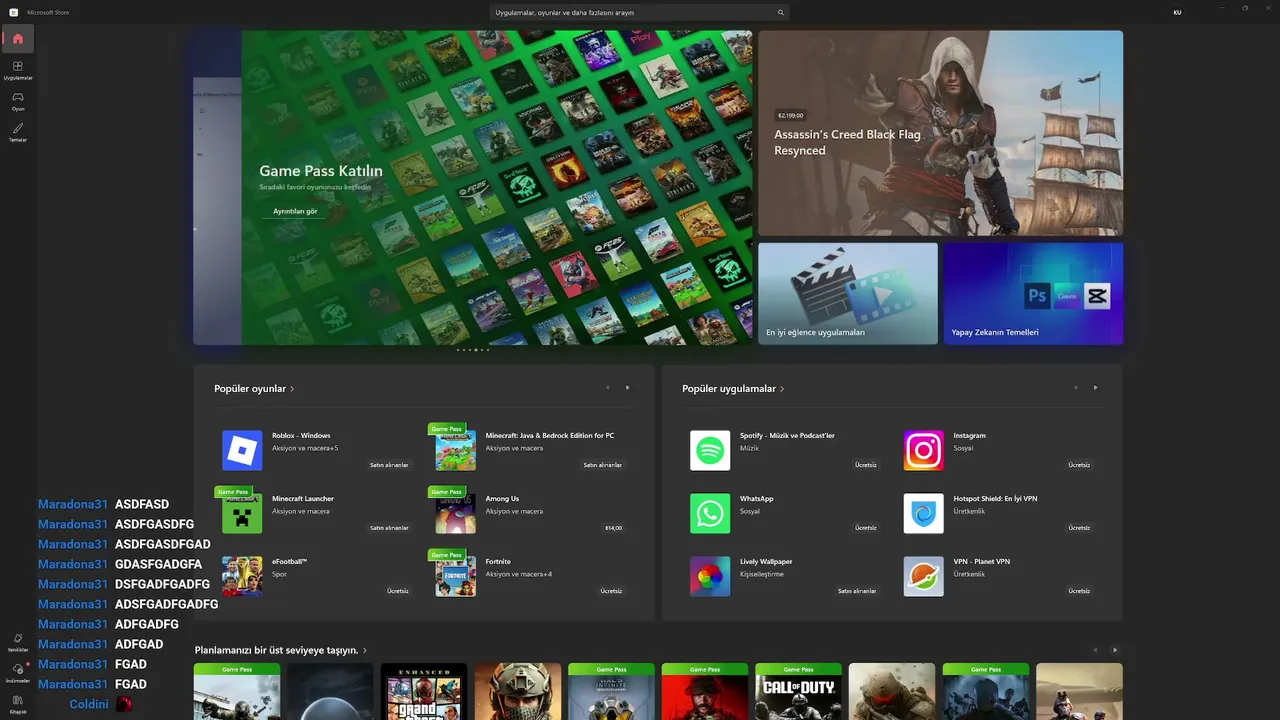The width and height of the screenshot is (1280, 720).
Task: Show next page of Popüler uygulamalar
Action: pyautogui.click(x=1095, y=388)
